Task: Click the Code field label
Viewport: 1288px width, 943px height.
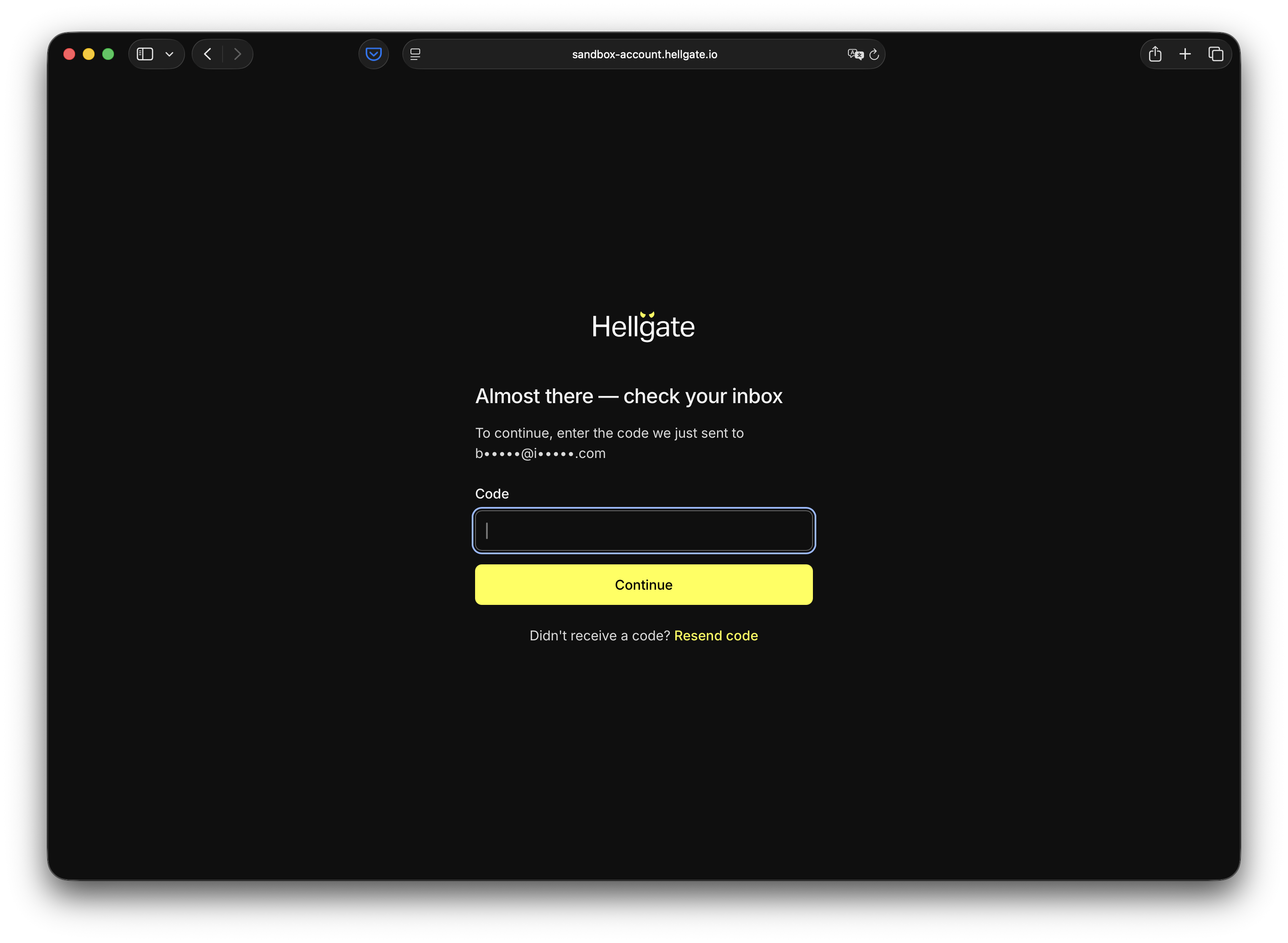Action: [x=492, y=494]
